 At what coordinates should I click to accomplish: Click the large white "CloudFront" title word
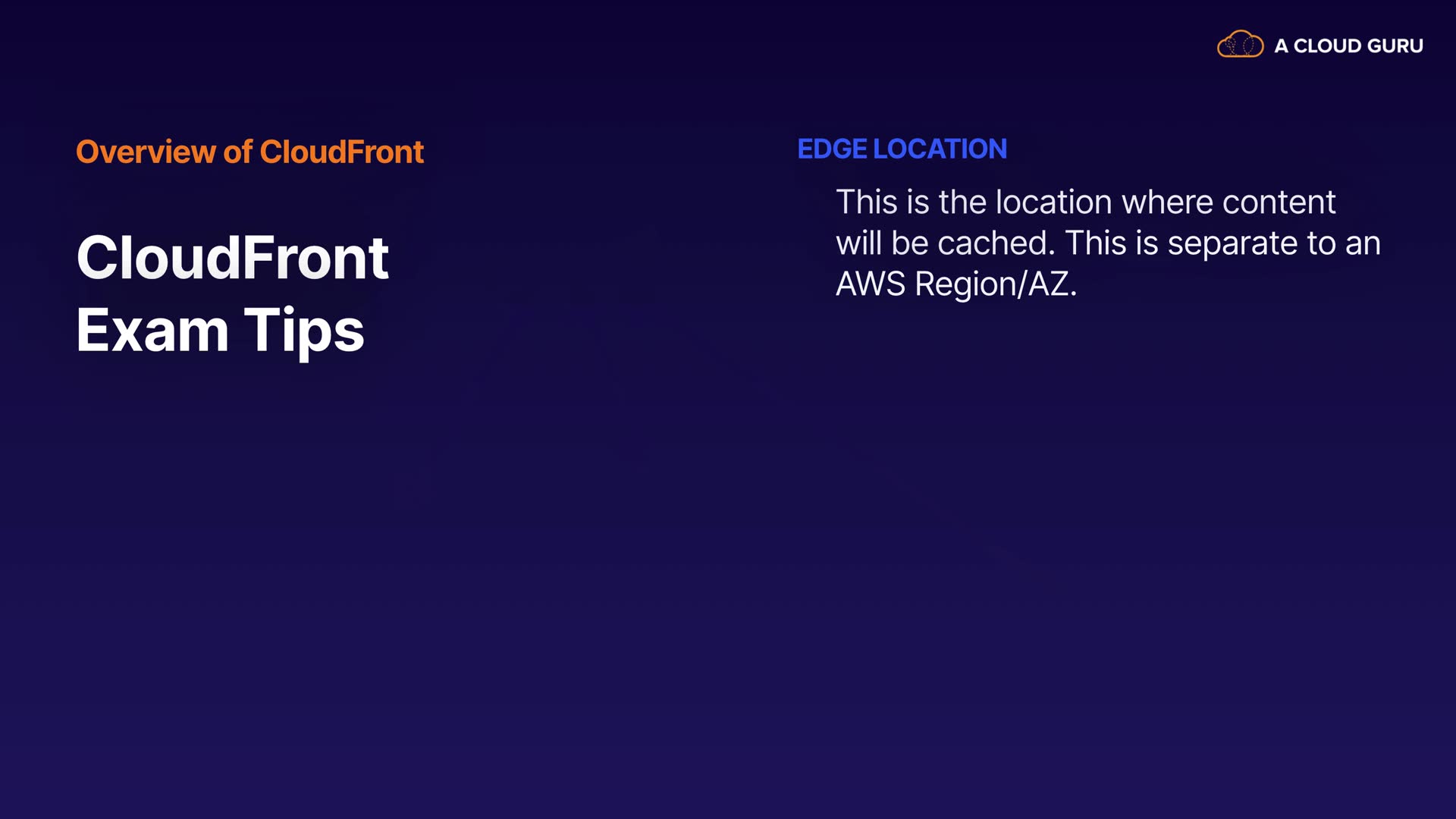coord(233,258)
